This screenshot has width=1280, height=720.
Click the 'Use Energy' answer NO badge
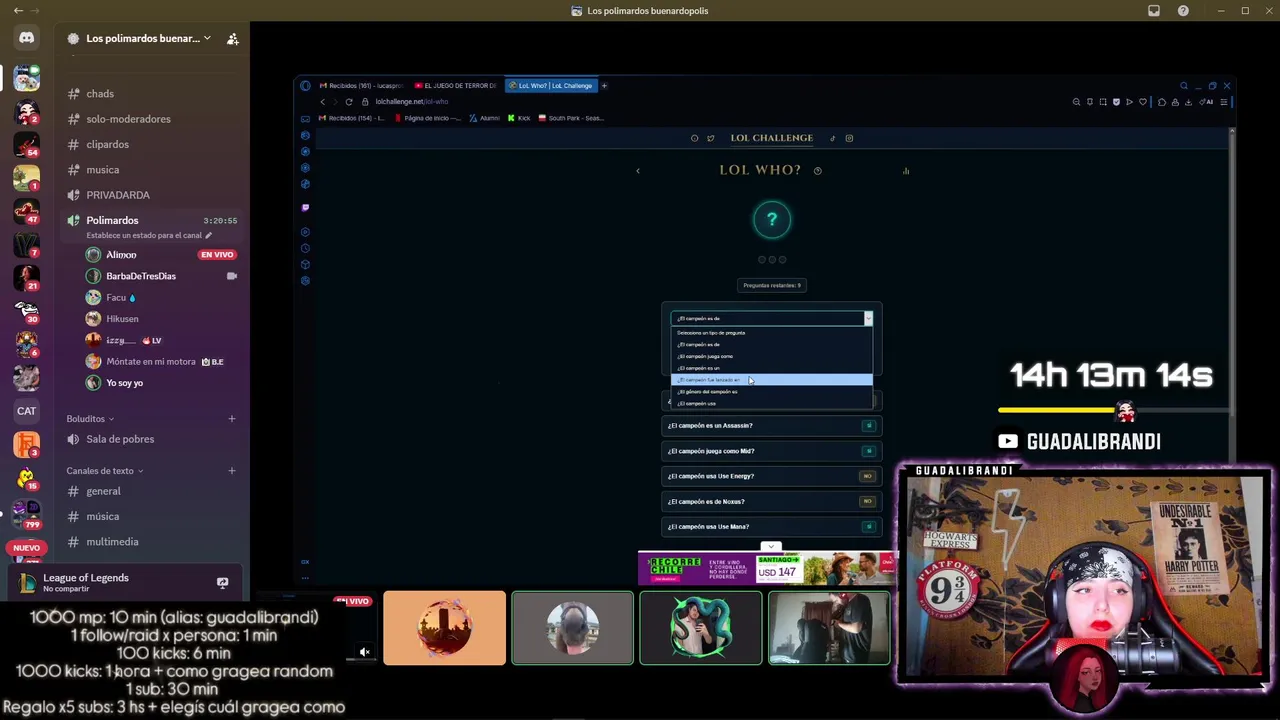click(x=867, y=476)
